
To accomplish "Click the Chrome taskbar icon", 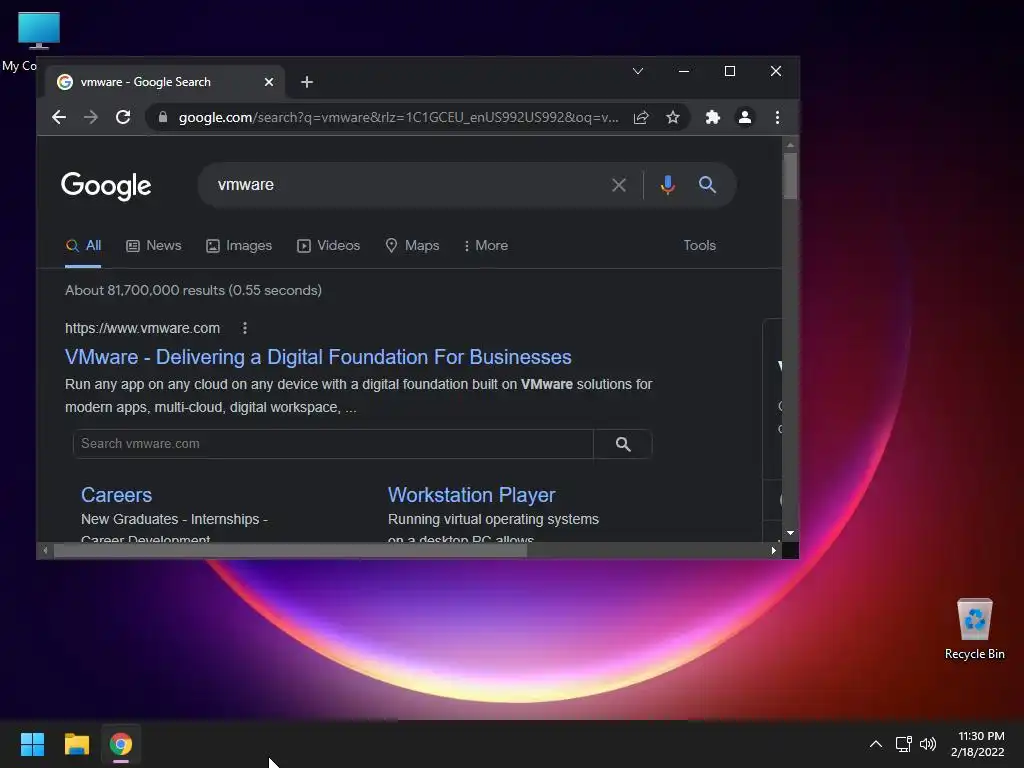I will (x=121, y=744).
